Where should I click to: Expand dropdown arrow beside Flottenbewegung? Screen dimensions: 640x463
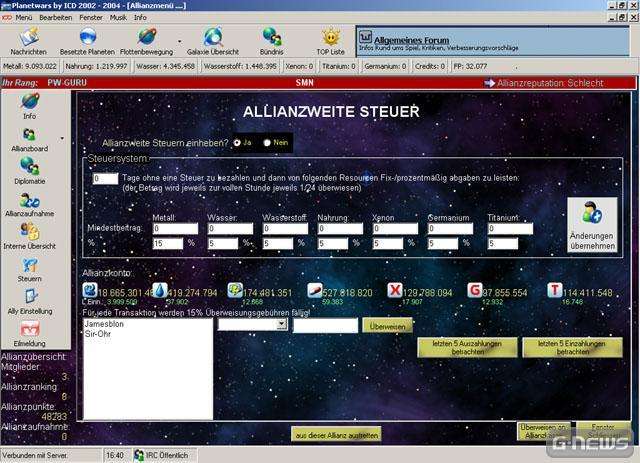click(180, 41)
